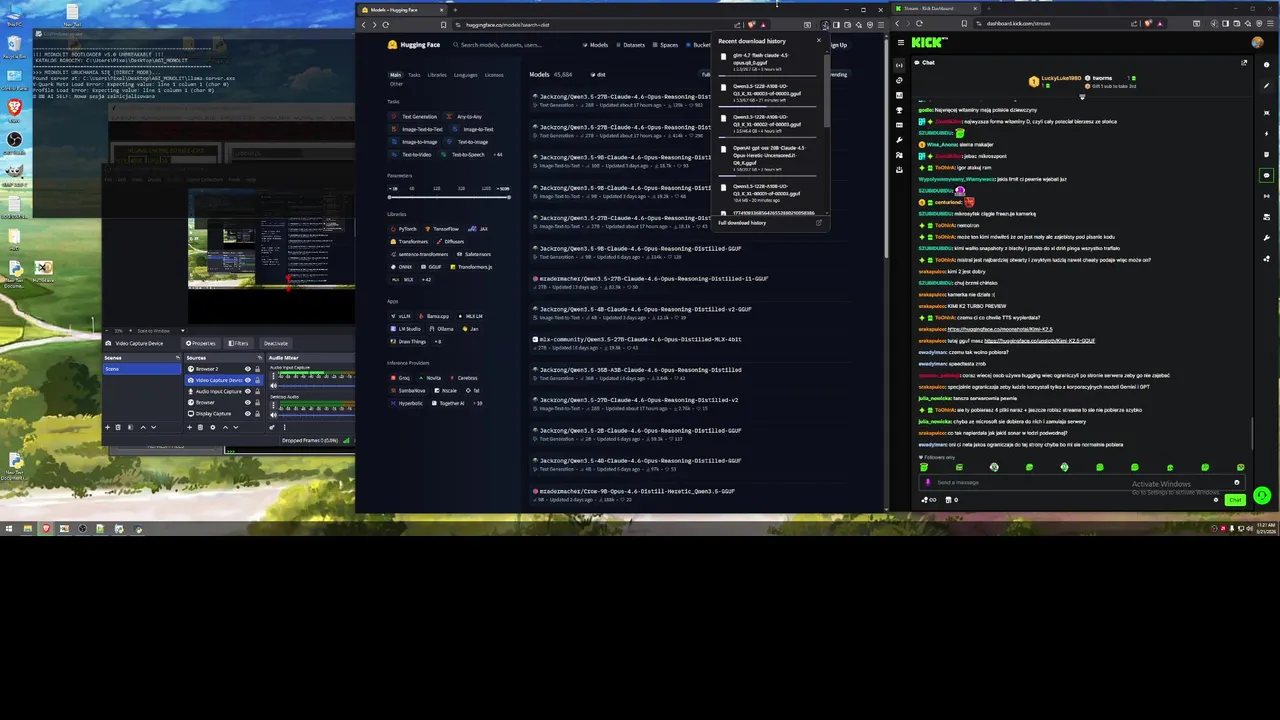The width and height of the screenshot is (1280, 720).
Task: Toggle visibility of Audio Input Capture source
Action: coord(248,391)
